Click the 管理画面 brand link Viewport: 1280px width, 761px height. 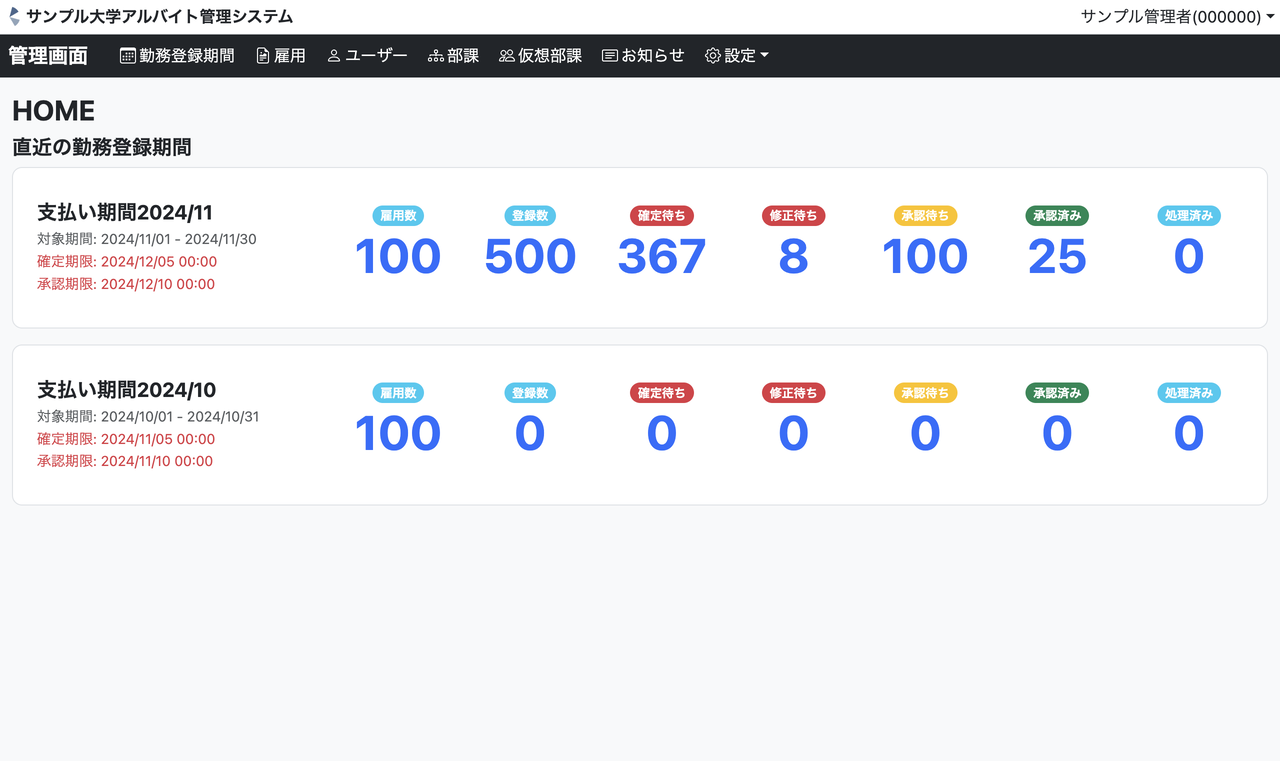pyautogui.click(x=48, y=56)
